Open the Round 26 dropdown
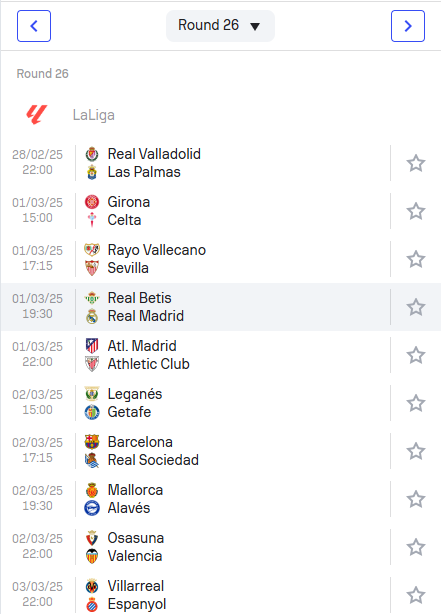The height and width of the screenshot is (614, 441). [220, 26]
